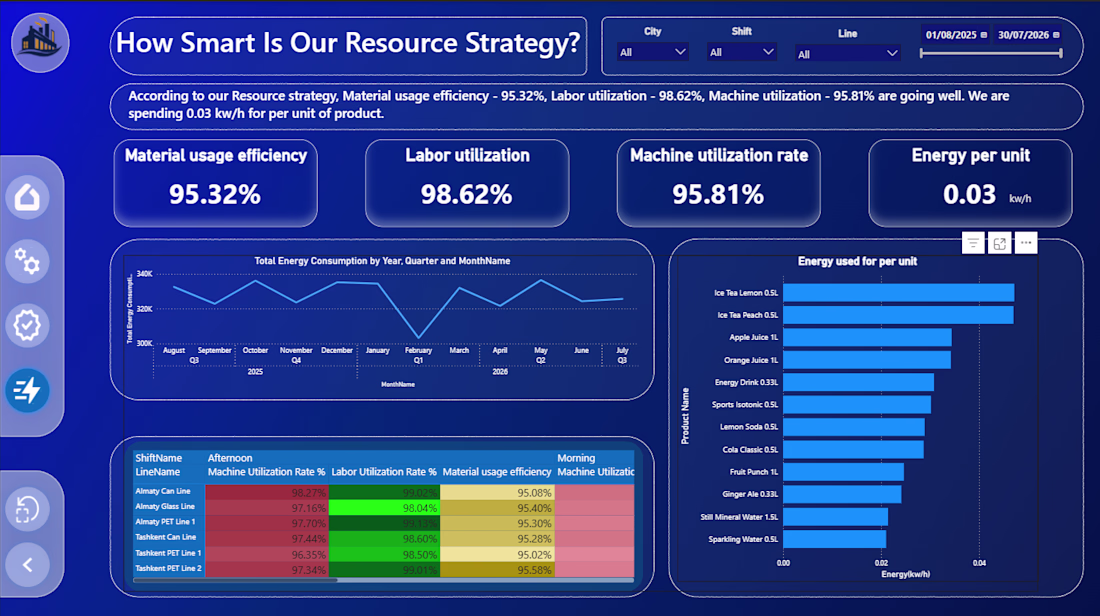Screen dimensions: 1100x616
Task: Open focus mode on Energy chart
Action: pyautogui.click(x=1000, y=243)
